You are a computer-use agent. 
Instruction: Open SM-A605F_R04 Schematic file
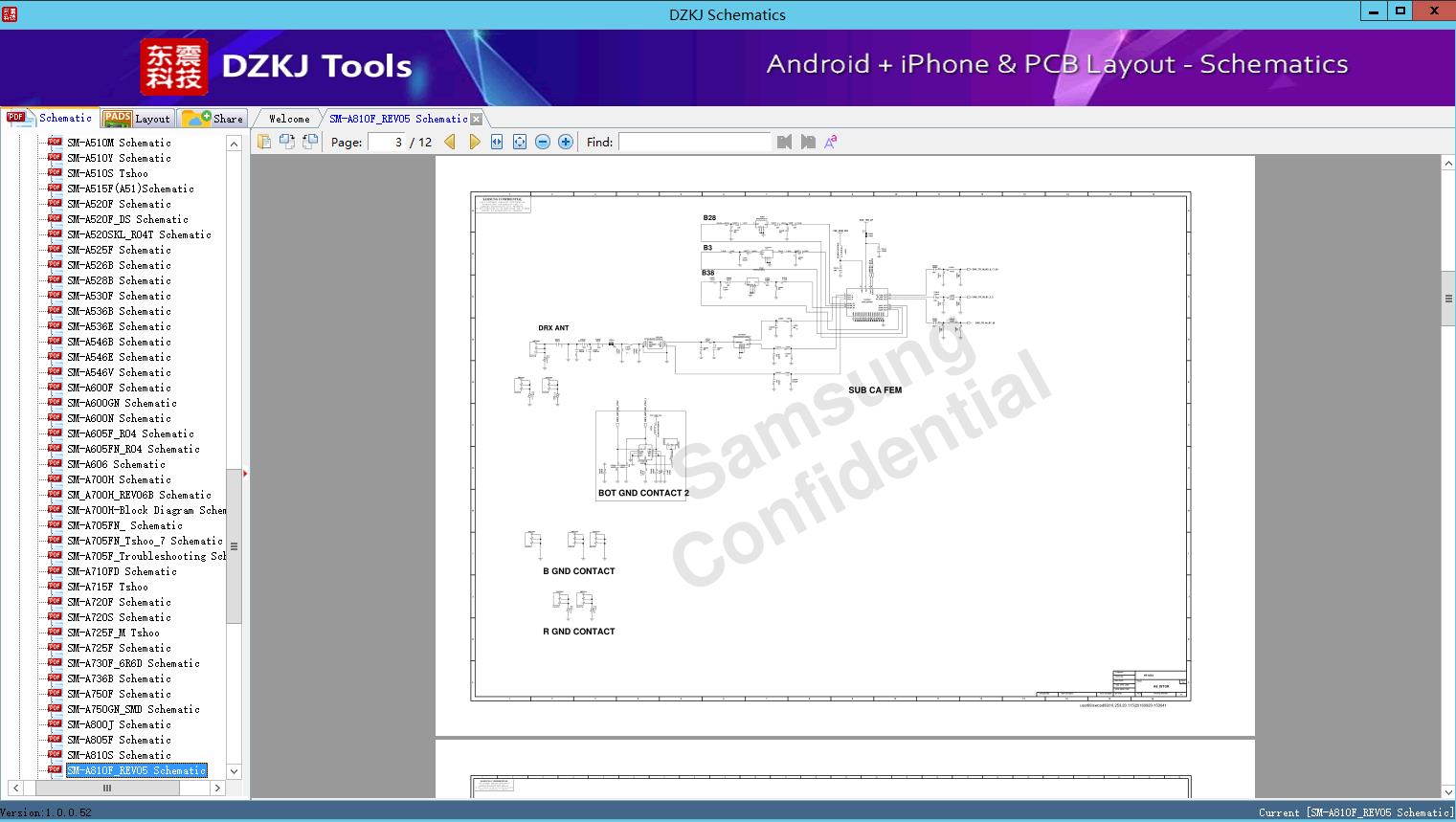130,433
